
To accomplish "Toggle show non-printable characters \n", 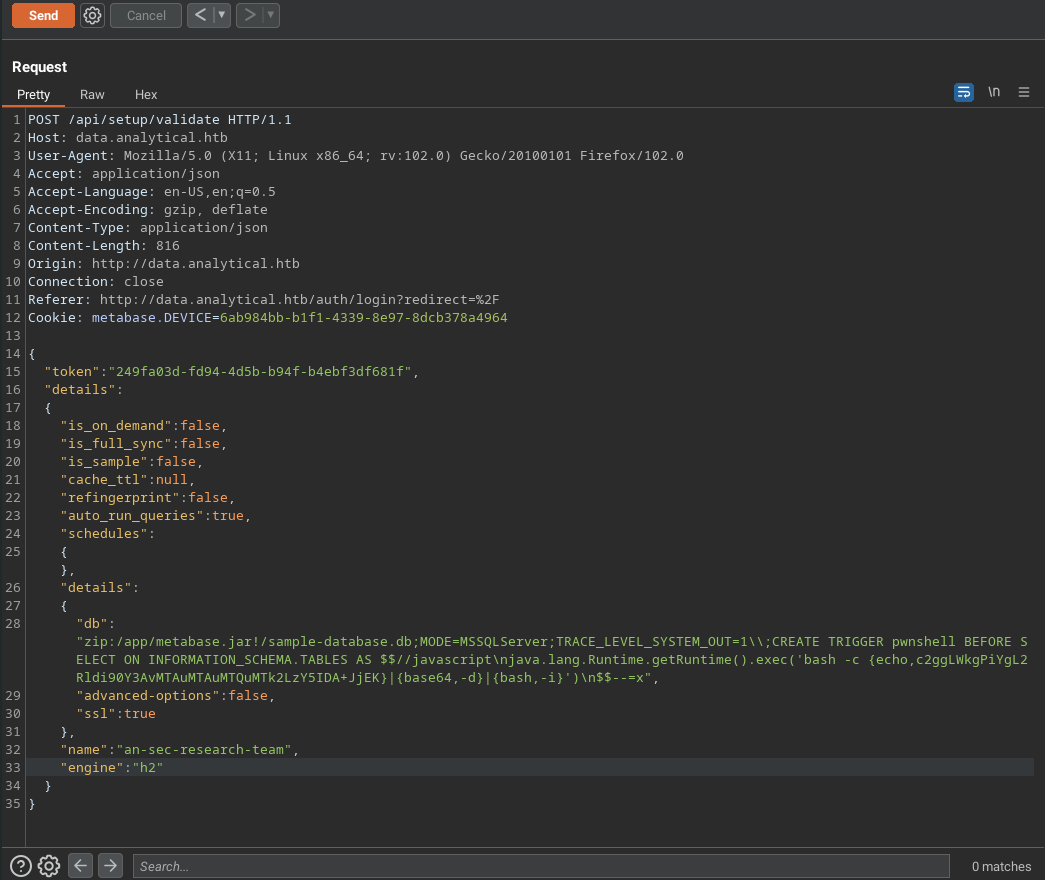I will [994, 92].
